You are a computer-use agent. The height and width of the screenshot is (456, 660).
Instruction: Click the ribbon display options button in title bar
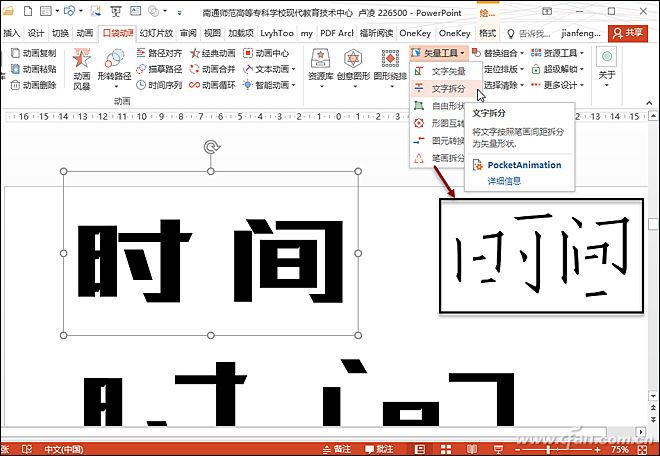(547, 11)
